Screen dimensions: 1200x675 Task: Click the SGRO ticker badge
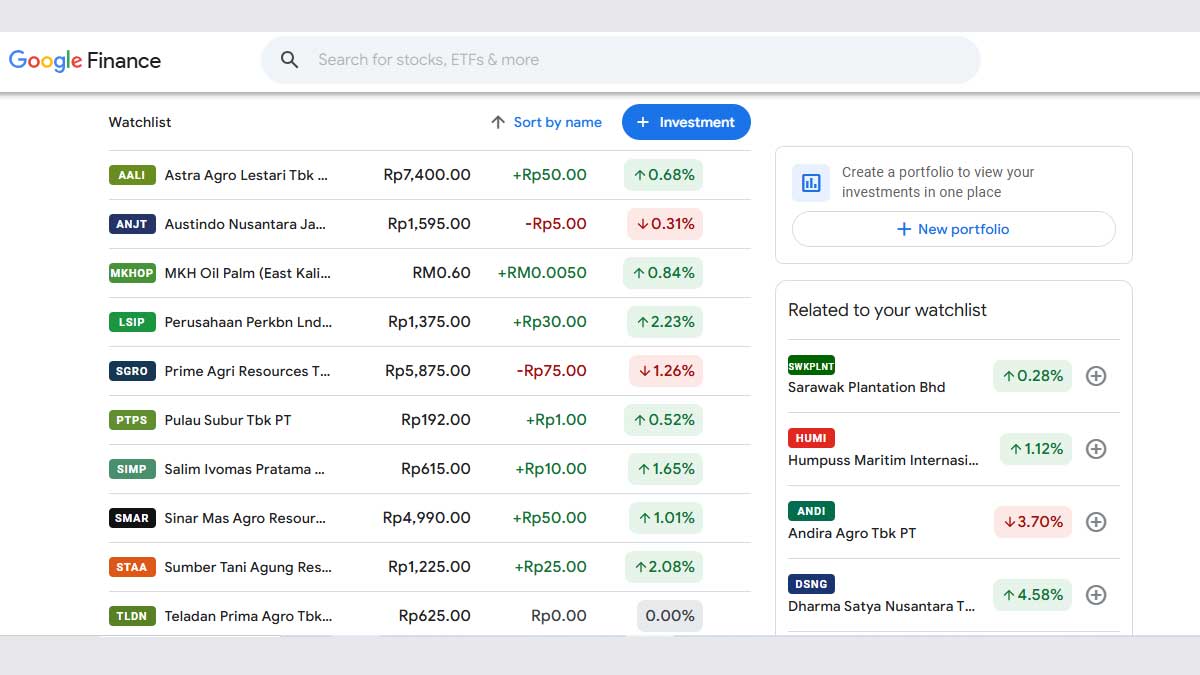click(x=132, y=371)
